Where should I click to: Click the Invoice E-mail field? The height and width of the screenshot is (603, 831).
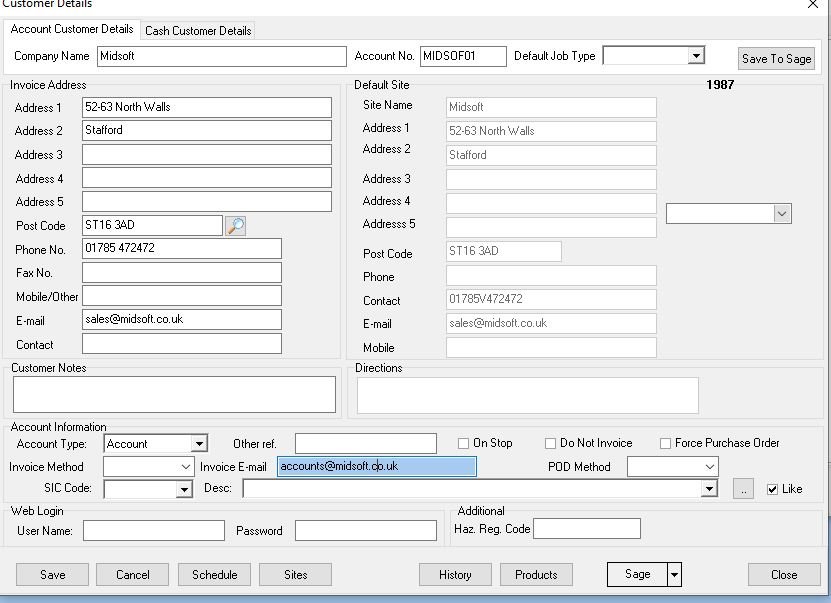(x=377, y=466)
